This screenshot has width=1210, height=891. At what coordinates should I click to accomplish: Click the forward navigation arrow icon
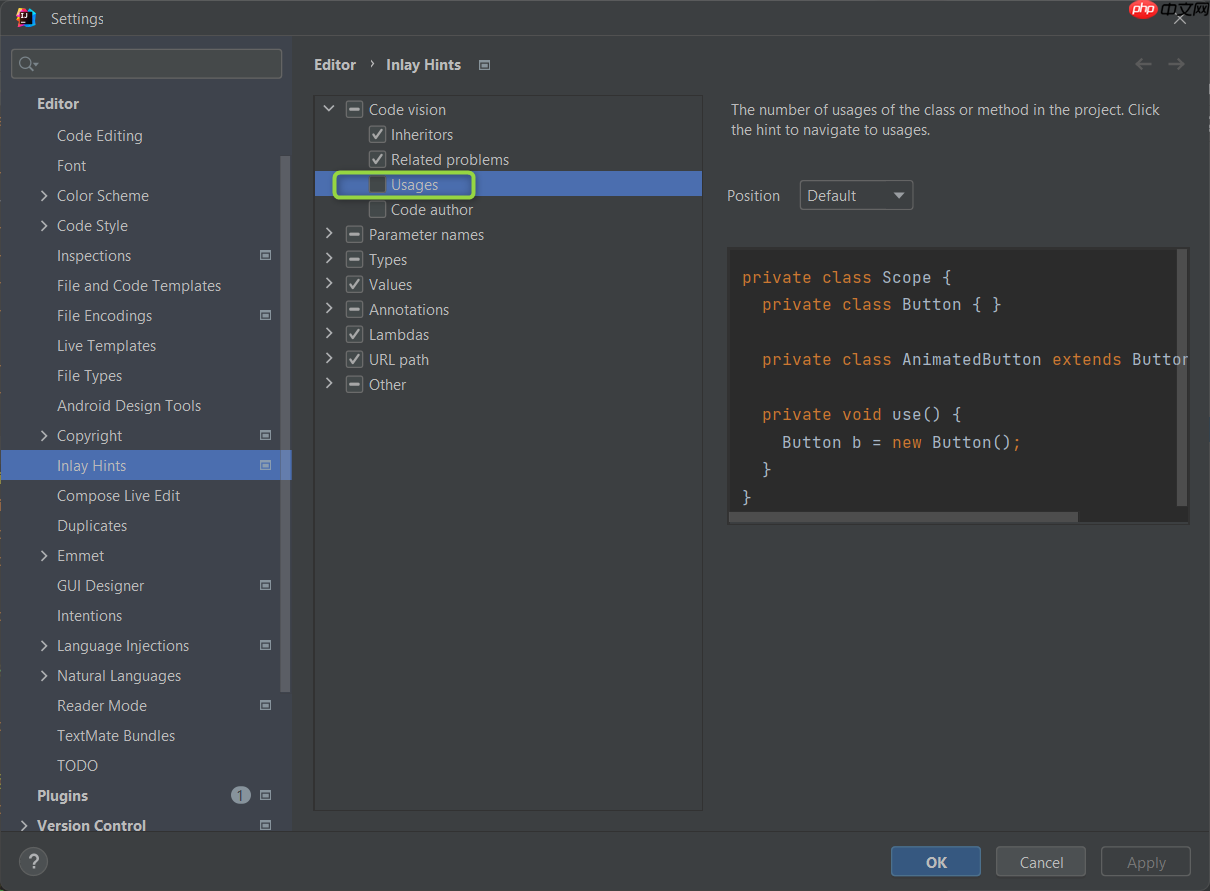[1176, 65]
